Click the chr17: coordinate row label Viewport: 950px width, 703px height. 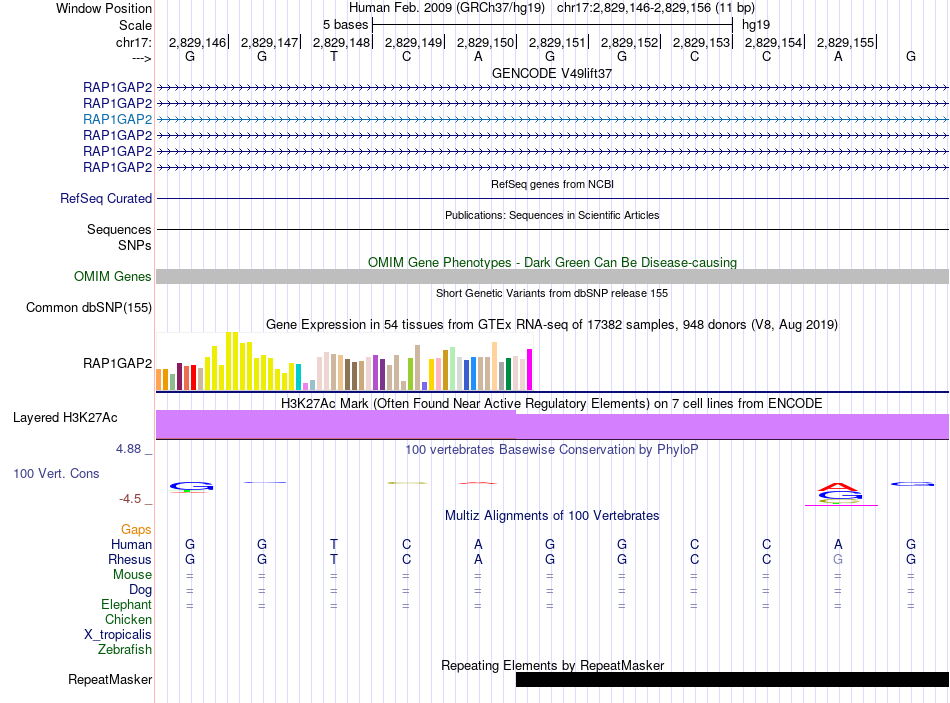click(133, 42)
